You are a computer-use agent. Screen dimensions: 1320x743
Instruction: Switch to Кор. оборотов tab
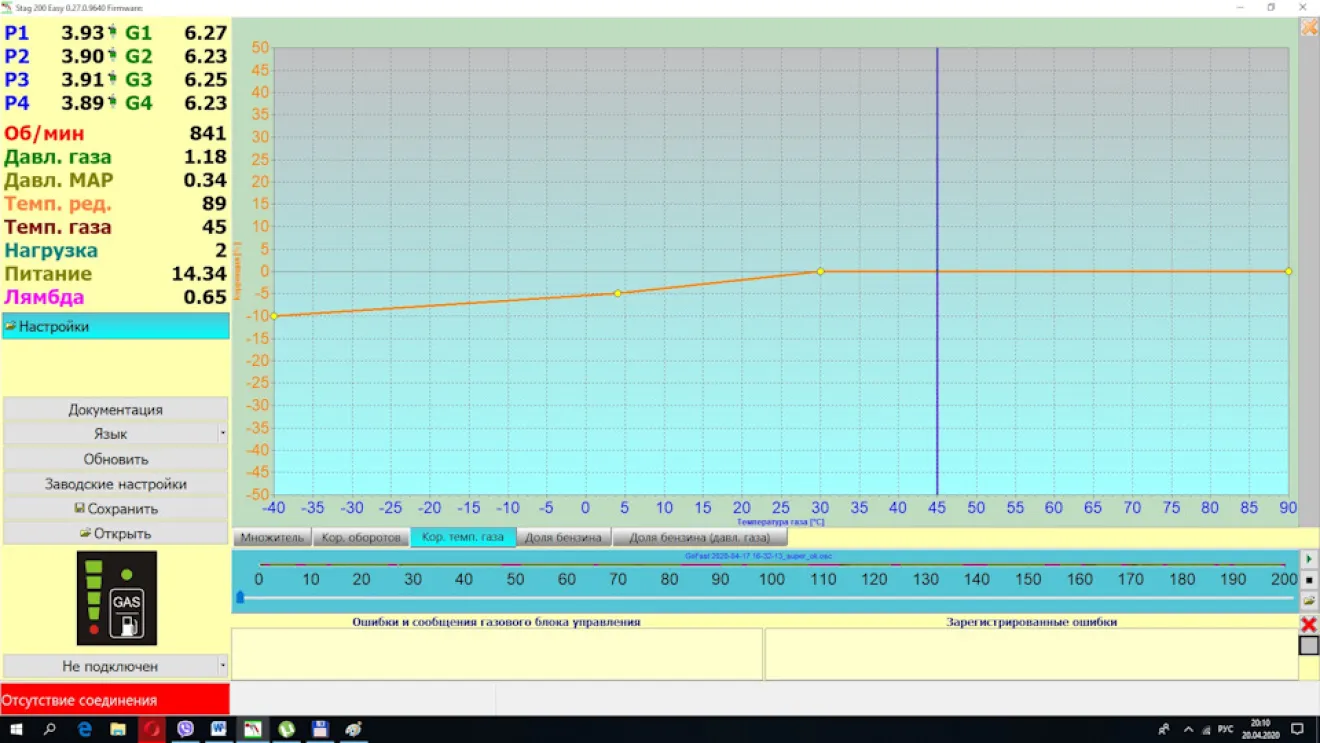click(x=361, y=537)
